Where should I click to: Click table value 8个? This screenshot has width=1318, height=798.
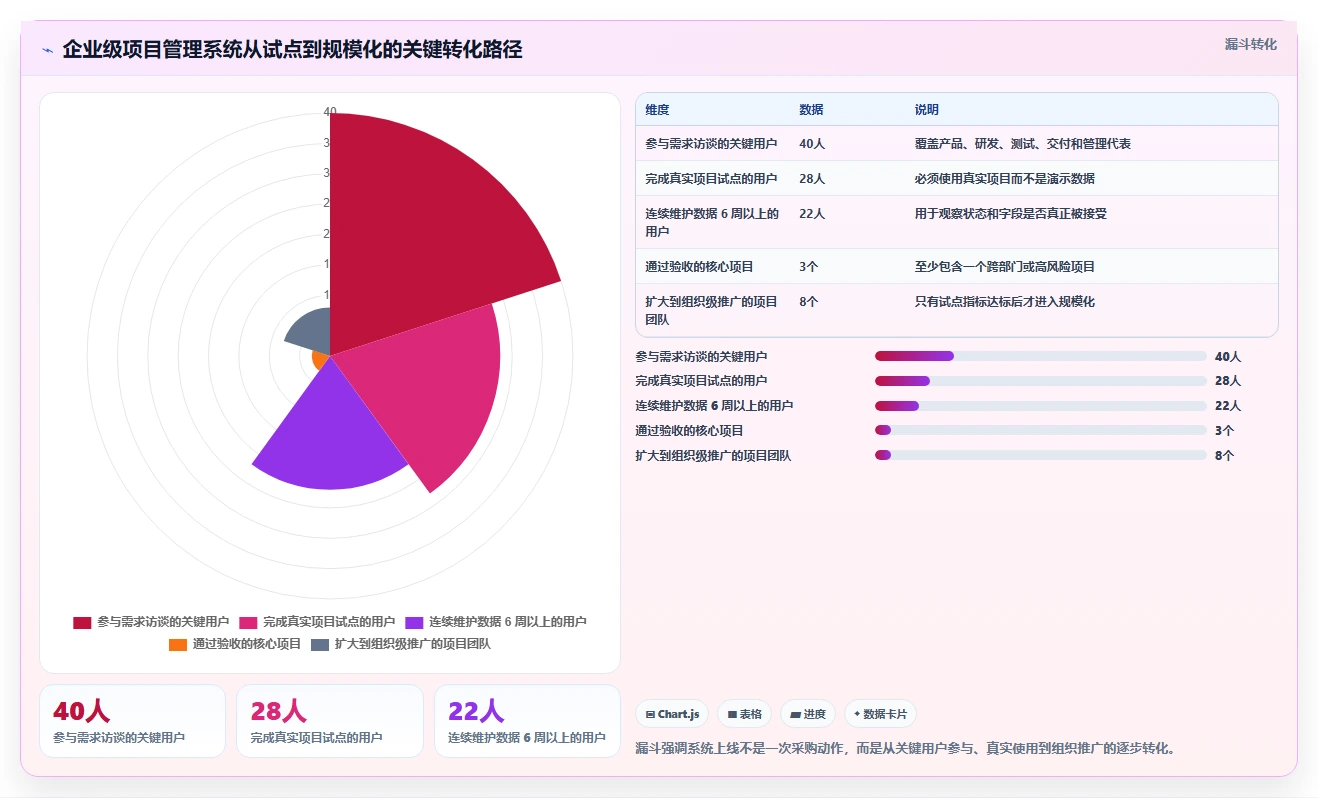point(809,301)
